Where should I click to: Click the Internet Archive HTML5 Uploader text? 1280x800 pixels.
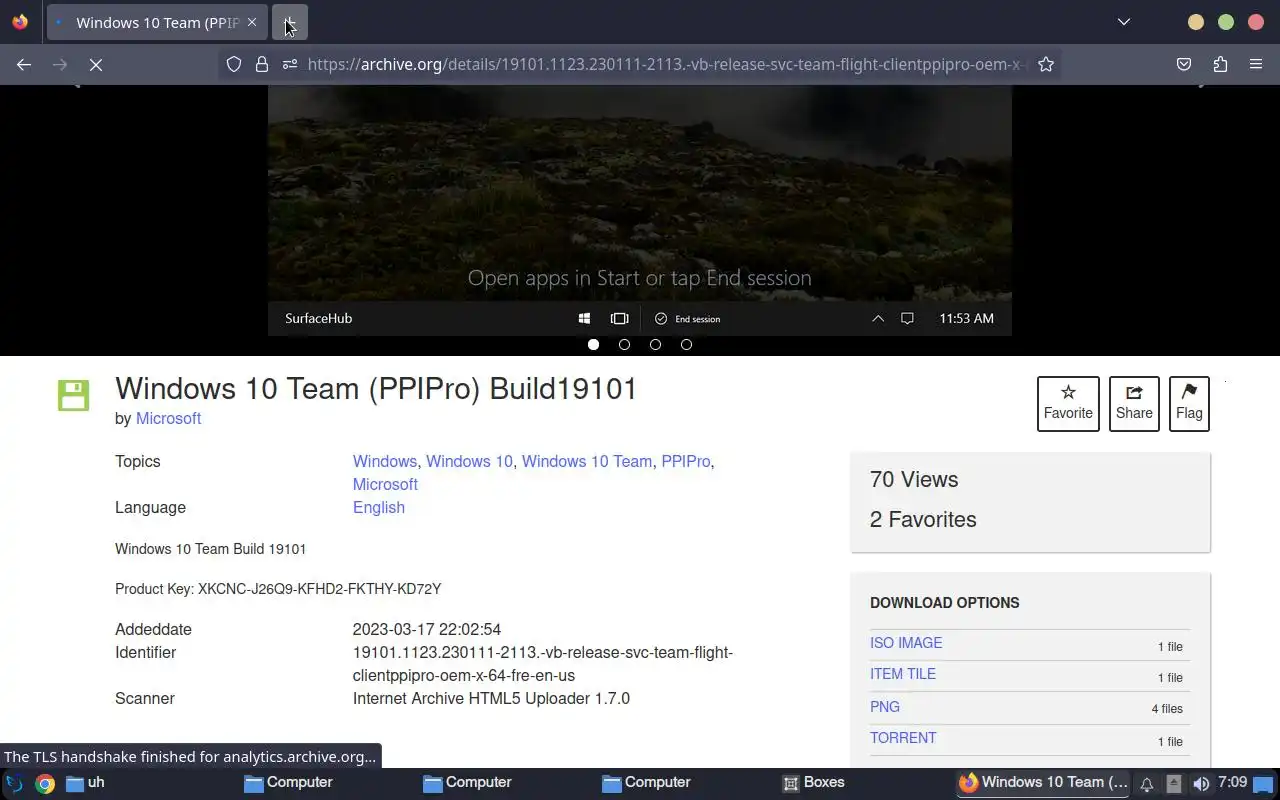(491, 698)
